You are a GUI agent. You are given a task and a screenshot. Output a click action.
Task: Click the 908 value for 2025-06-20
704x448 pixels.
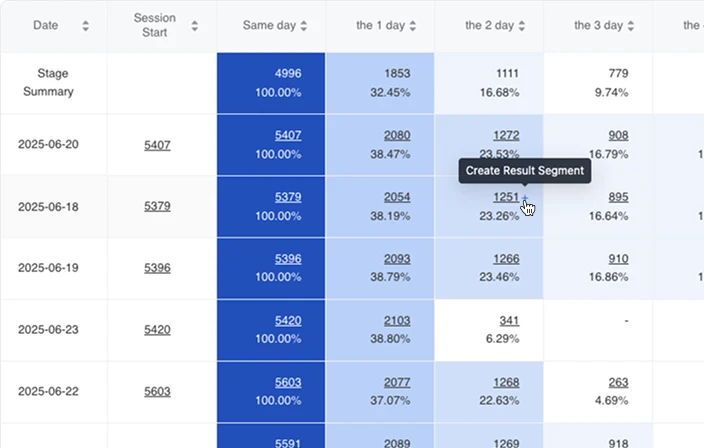pos(618,135)
